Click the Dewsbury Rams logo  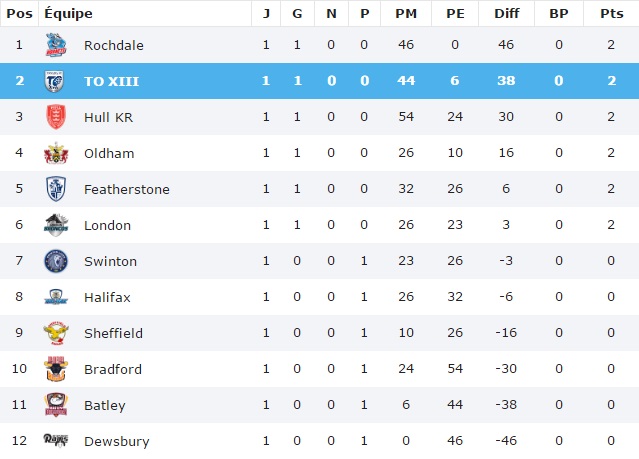click(x=55, y=440)
